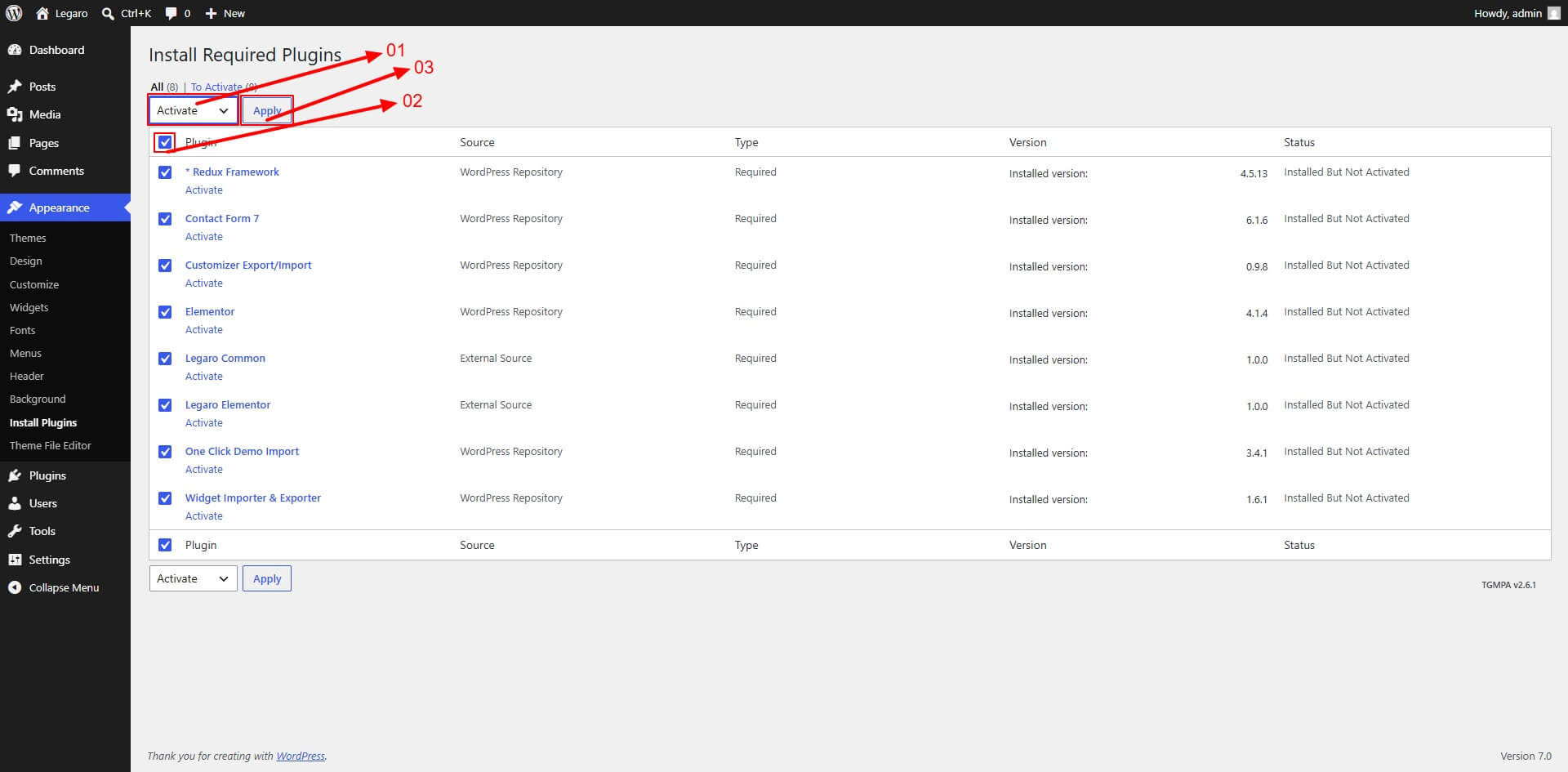Click the Media sidebar icon
Viewport: 1568px width, 772px height.
15,114
